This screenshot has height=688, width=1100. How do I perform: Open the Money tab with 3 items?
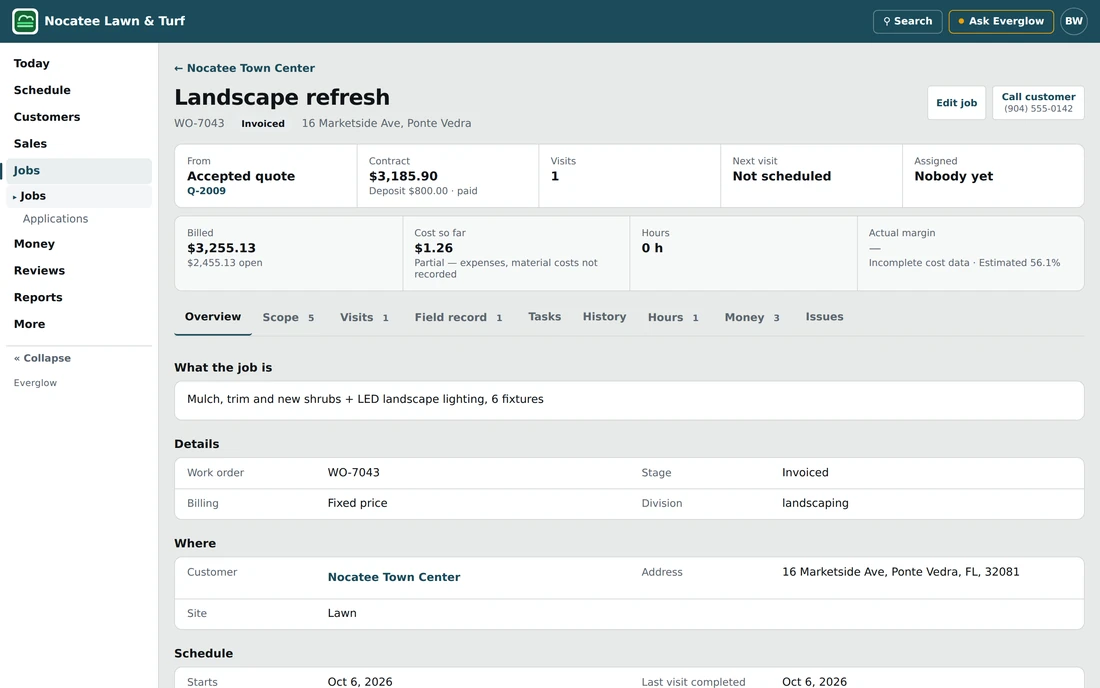[752, 318]
